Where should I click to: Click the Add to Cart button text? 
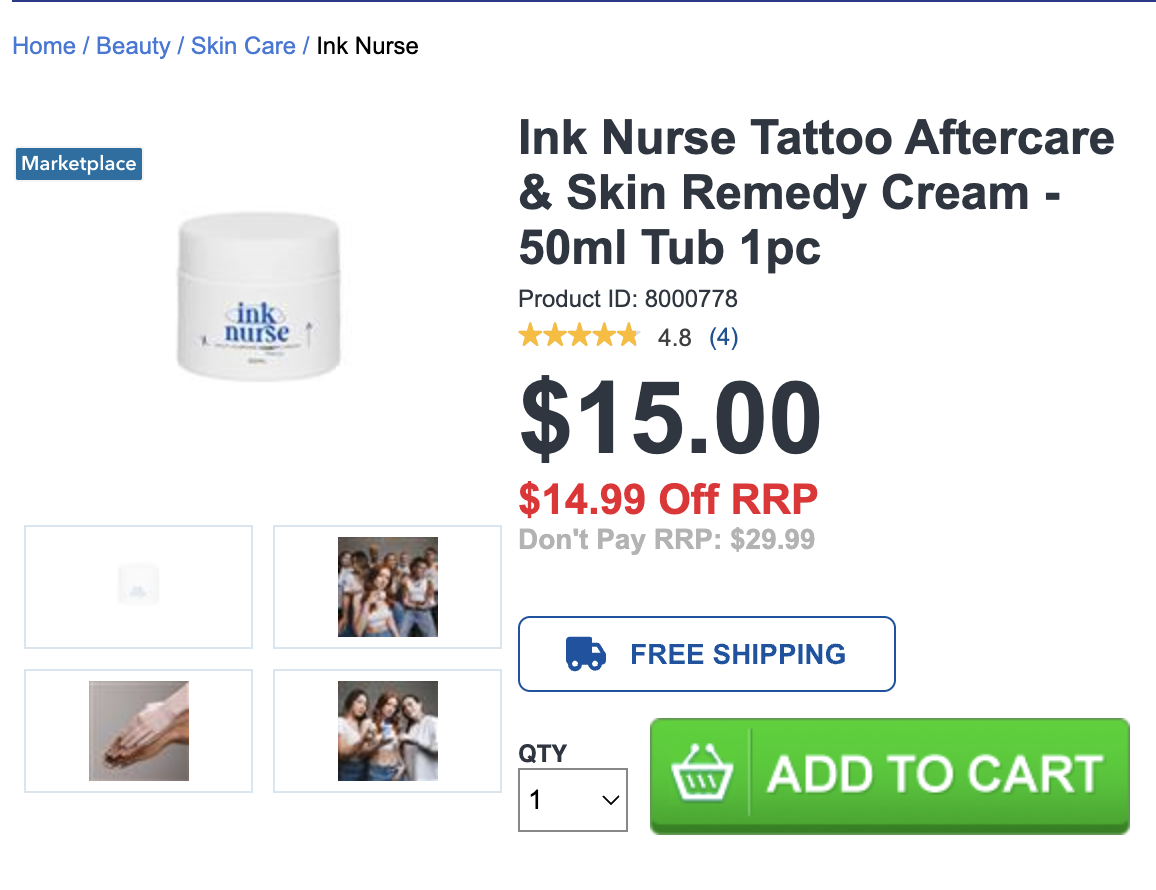[x=935, y=774]
